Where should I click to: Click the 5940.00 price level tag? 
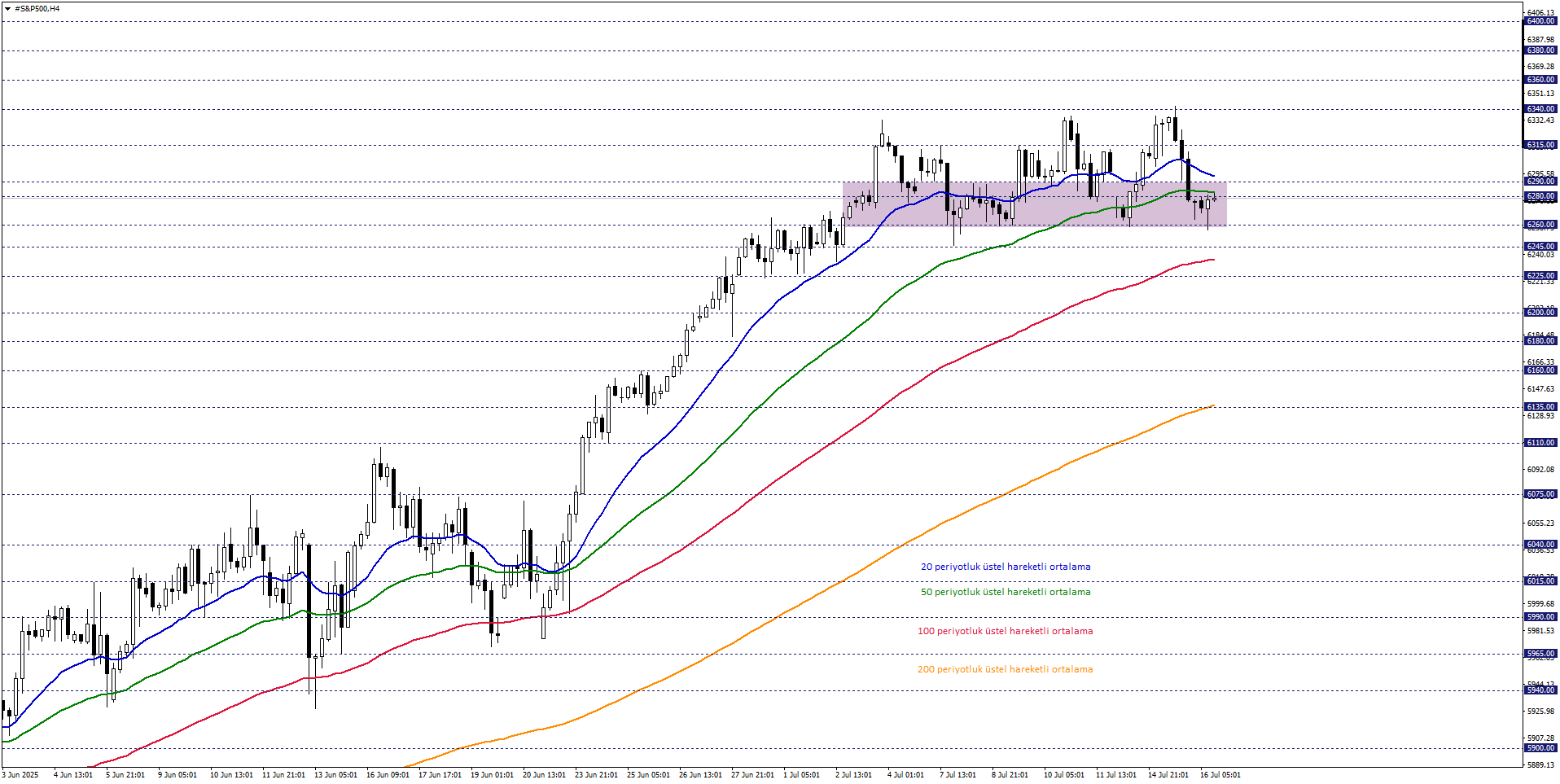pyautogui.click(x=1540, y=690)
